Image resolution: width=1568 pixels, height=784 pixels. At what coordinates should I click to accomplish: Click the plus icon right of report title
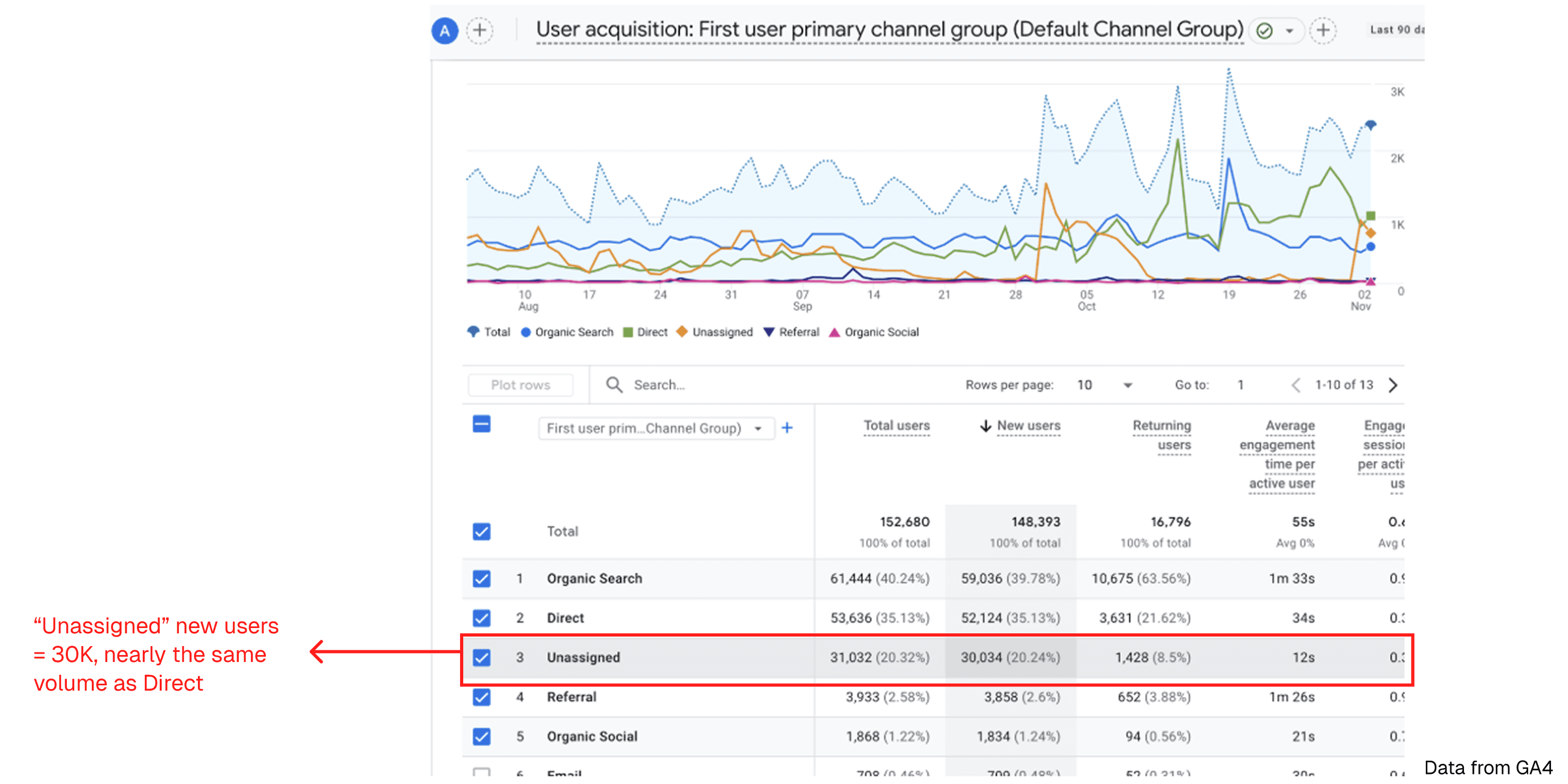pyautogui.click(x=1323, y=30)
